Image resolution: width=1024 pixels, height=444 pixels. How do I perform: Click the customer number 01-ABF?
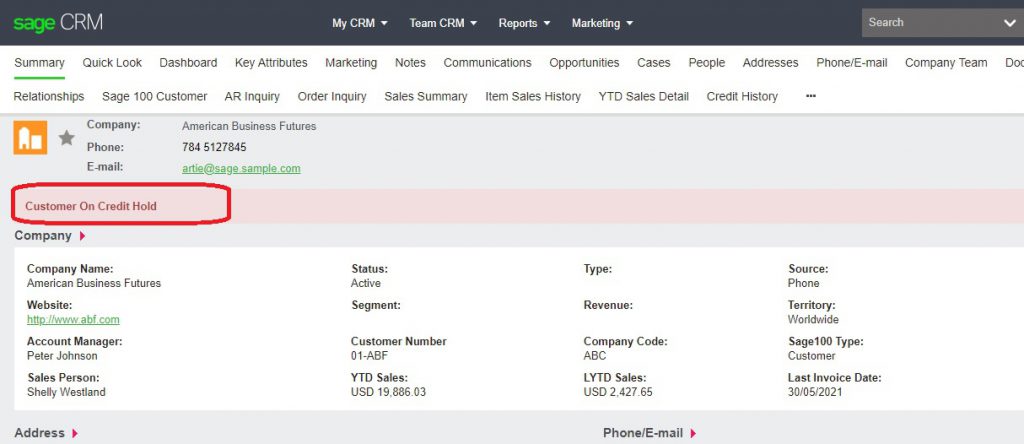pyautogui.click(x=370, y=356)
